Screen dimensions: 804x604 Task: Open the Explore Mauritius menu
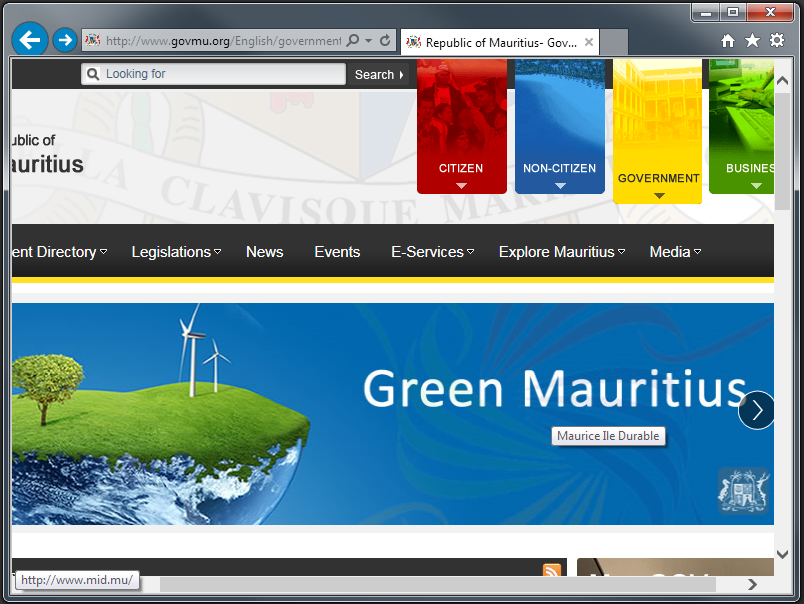click(x=562, y=252)
